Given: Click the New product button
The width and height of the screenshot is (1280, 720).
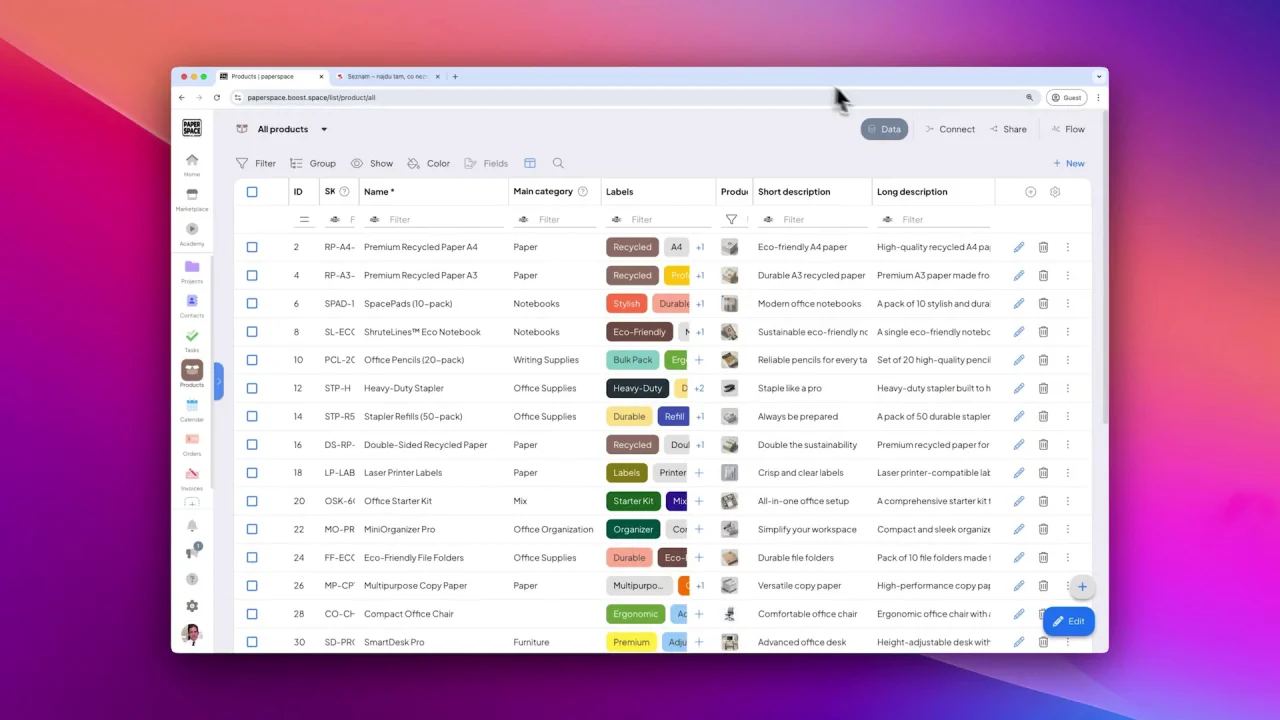Looking at the screenshot, I should pos(1069,163).
